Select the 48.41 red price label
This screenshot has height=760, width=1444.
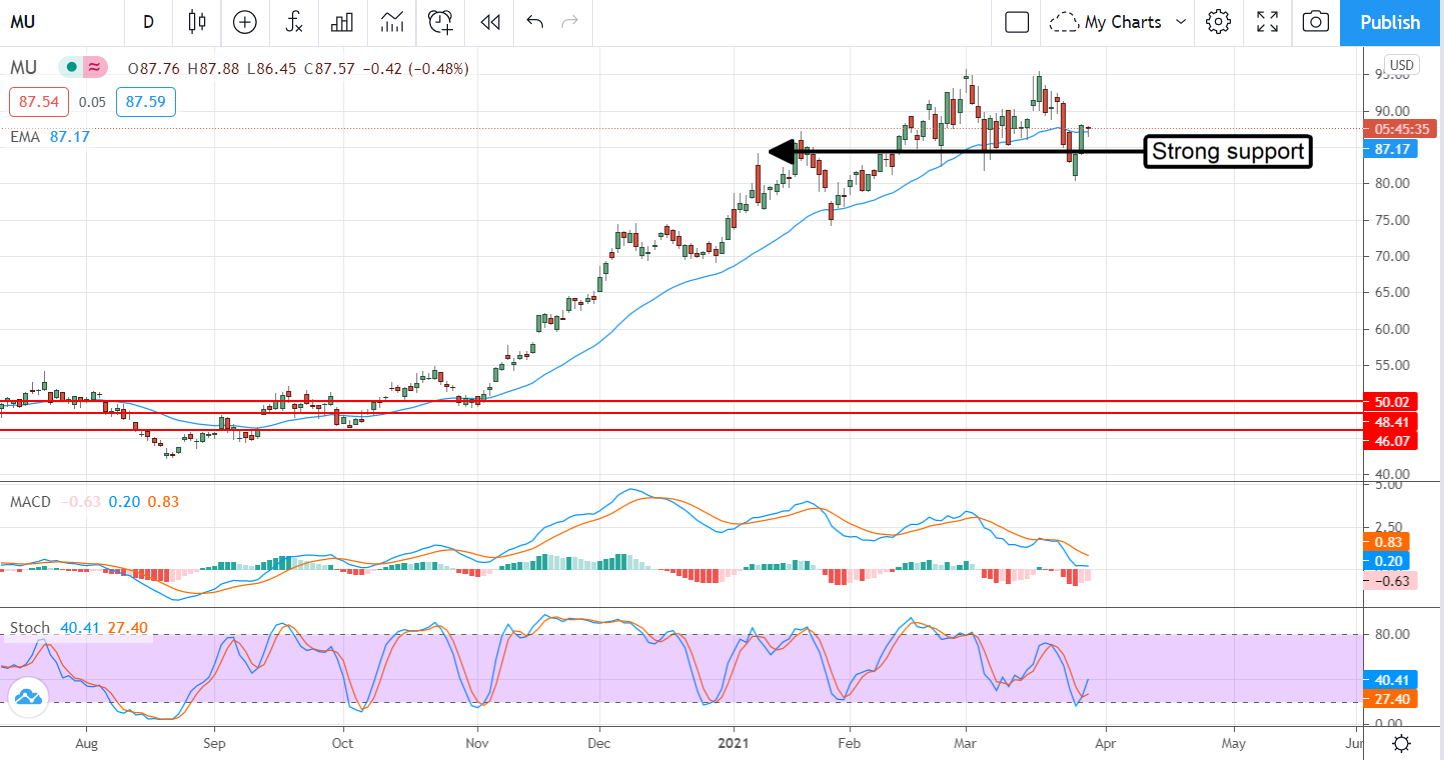coord(1392,422)
